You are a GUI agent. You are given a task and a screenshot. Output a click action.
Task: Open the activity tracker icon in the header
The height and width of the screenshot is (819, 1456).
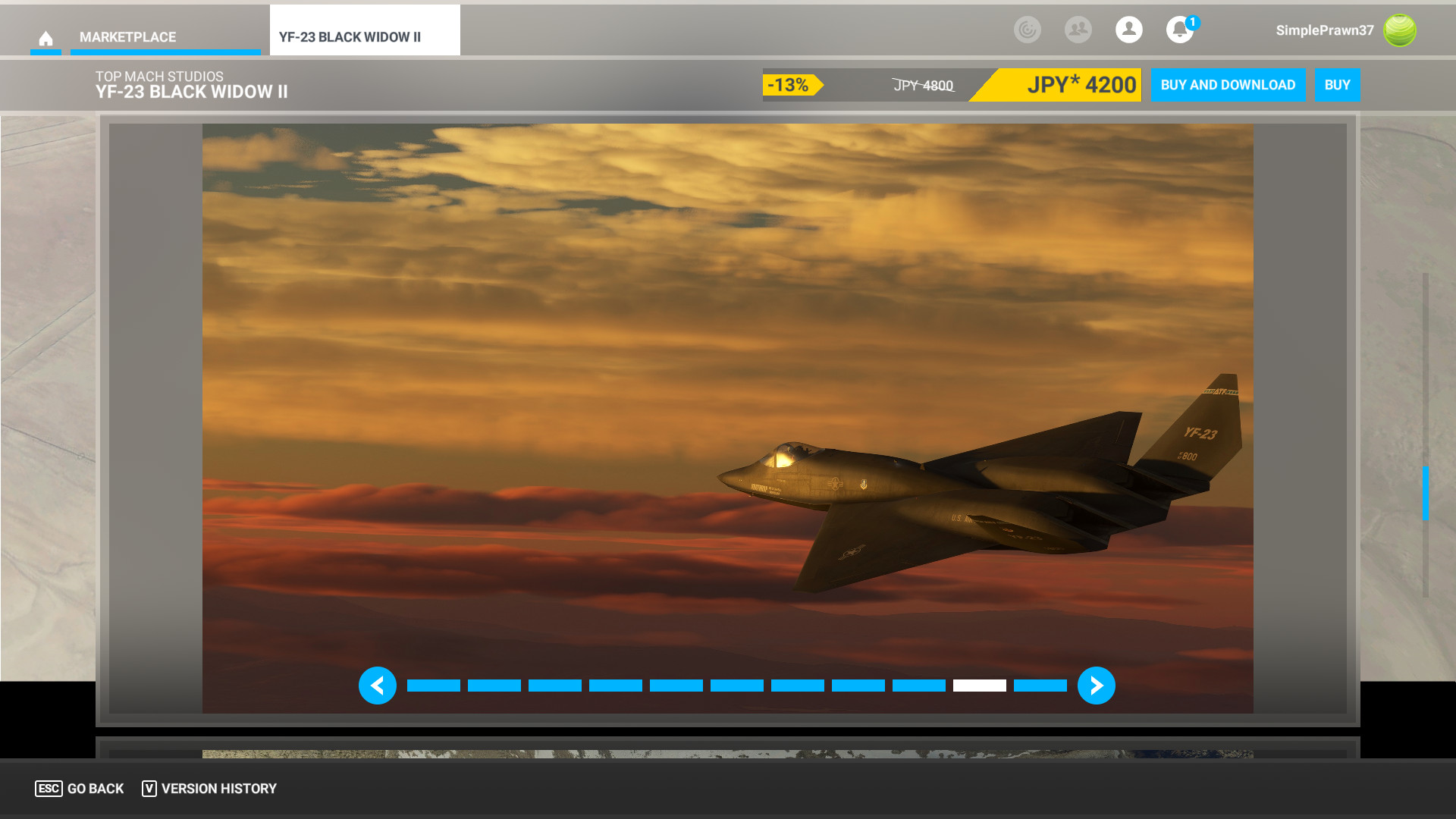pos(1027,30)
